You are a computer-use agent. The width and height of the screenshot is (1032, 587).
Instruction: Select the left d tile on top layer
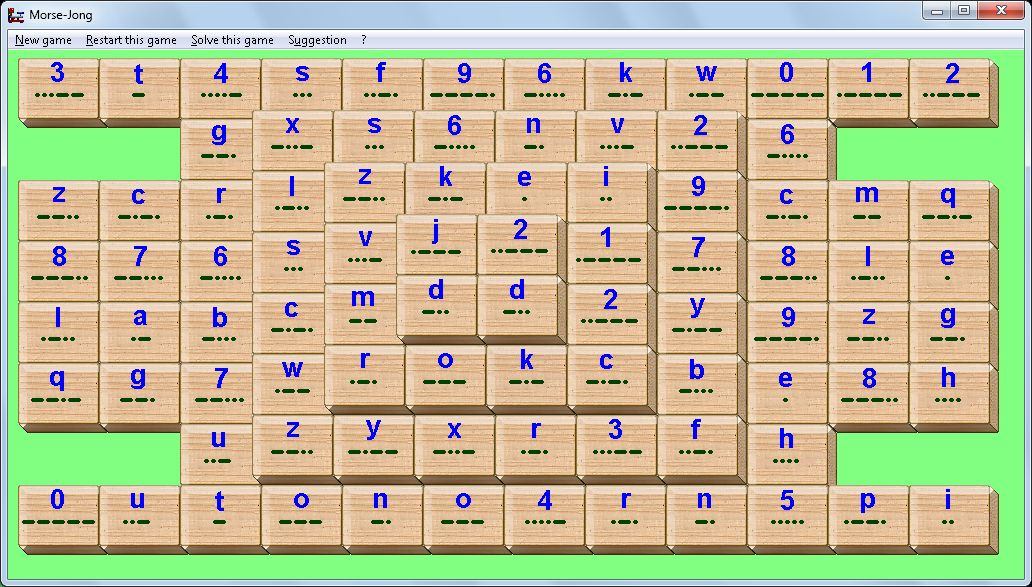tap(436, 305)
